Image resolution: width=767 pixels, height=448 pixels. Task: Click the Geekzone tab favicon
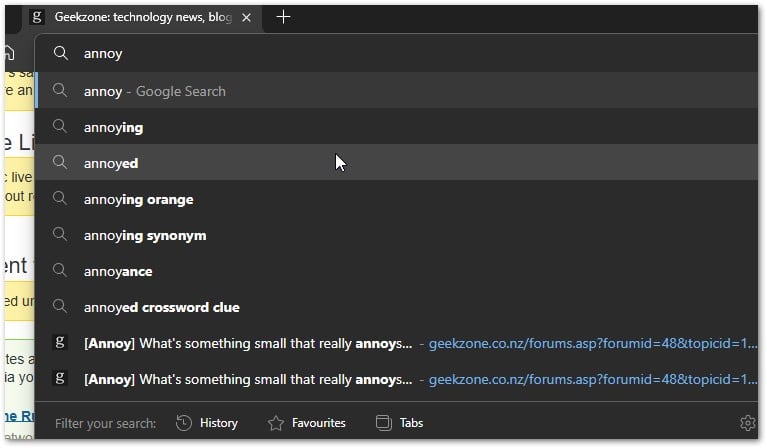(x=37, y=17)
